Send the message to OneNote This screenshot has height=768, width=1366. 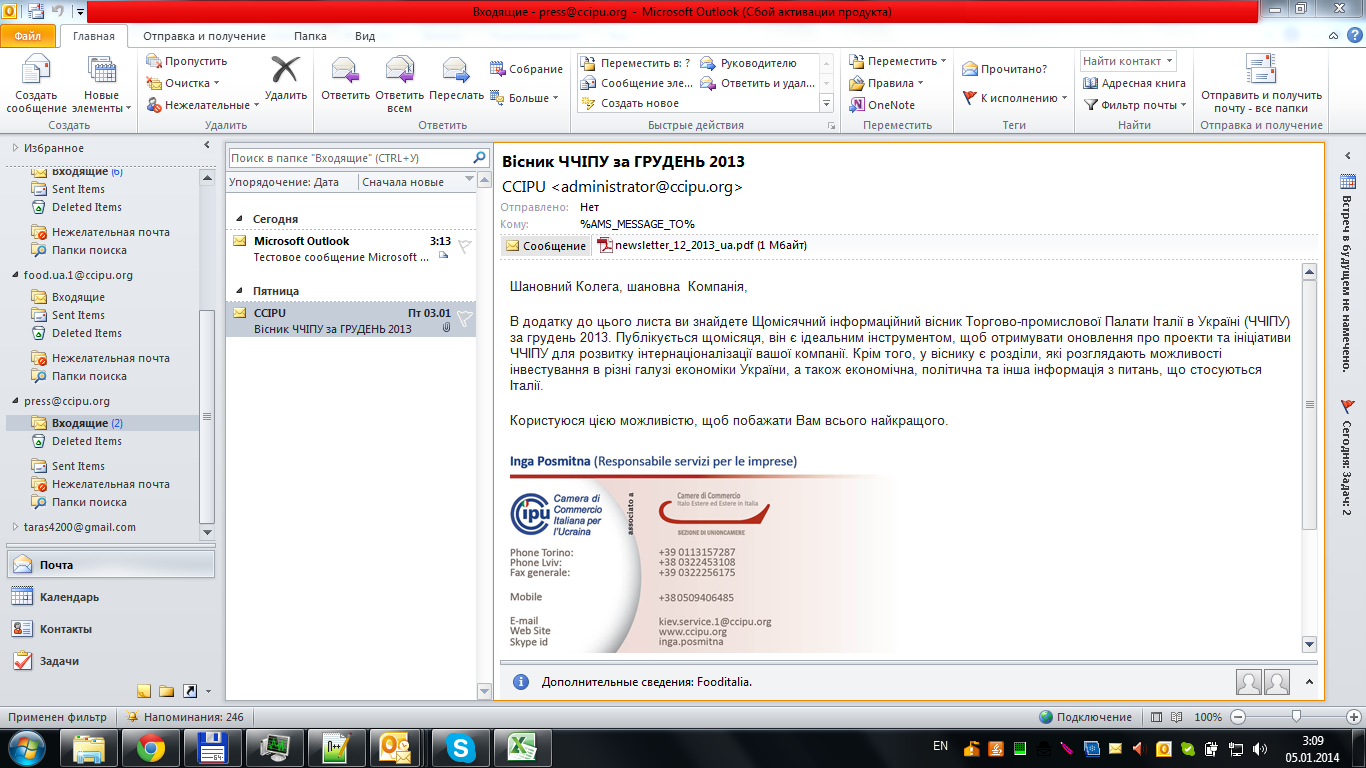tap(882, 105)
